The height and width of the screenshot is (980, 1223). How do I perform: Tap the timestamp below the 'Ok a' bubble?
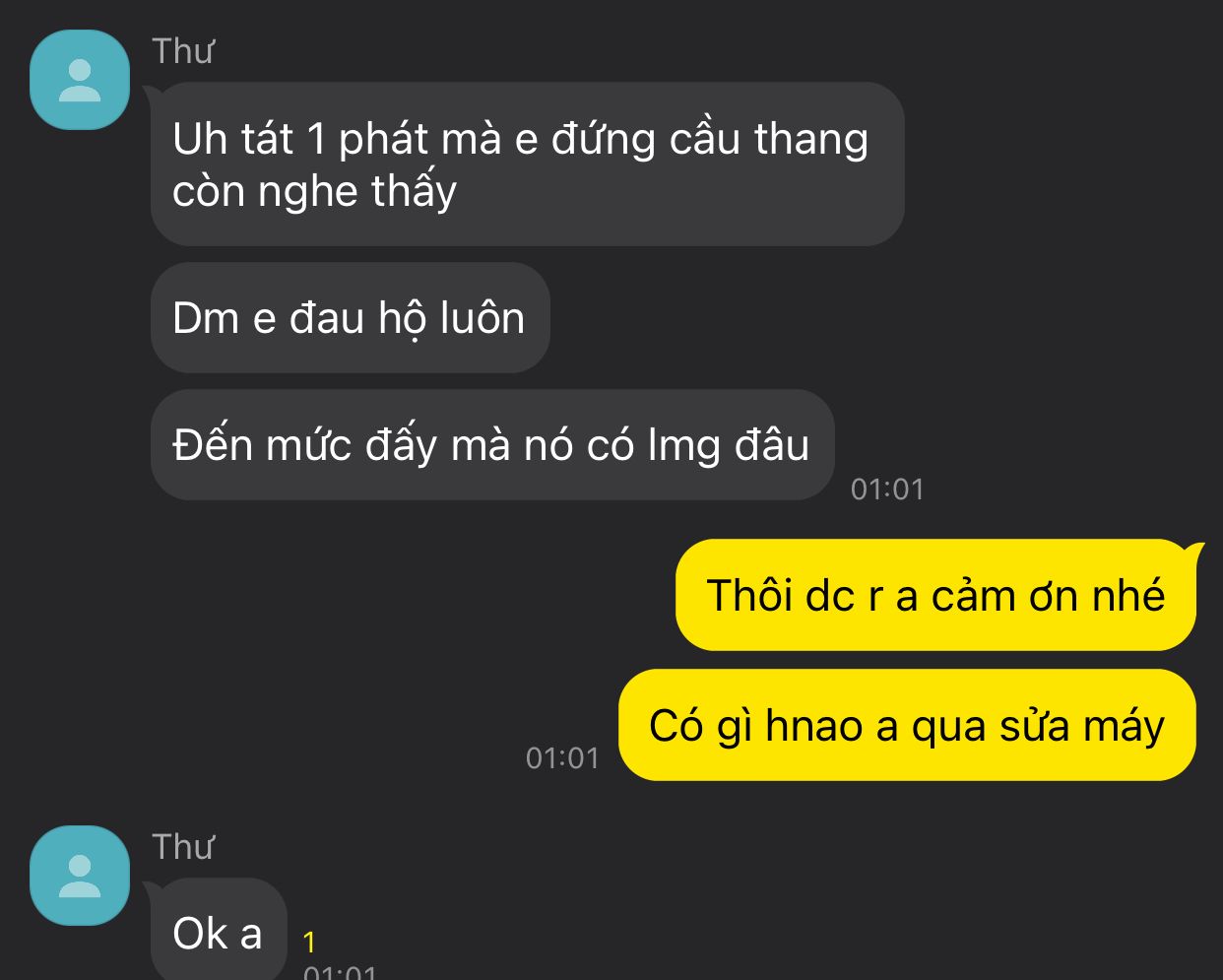coord(340,972)
